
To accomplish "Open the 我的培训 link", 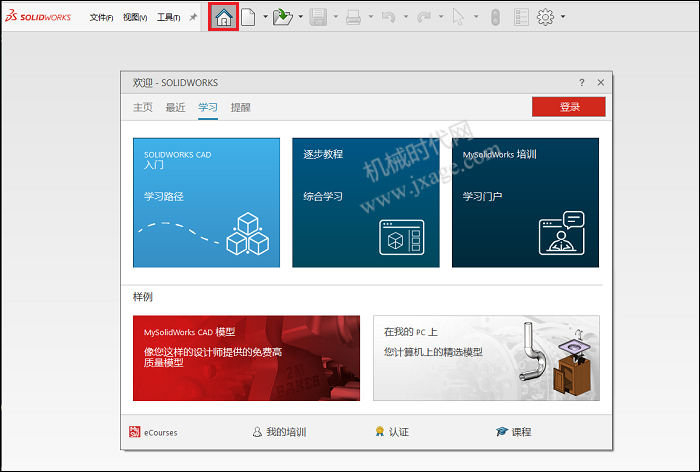I will (279, 432).
